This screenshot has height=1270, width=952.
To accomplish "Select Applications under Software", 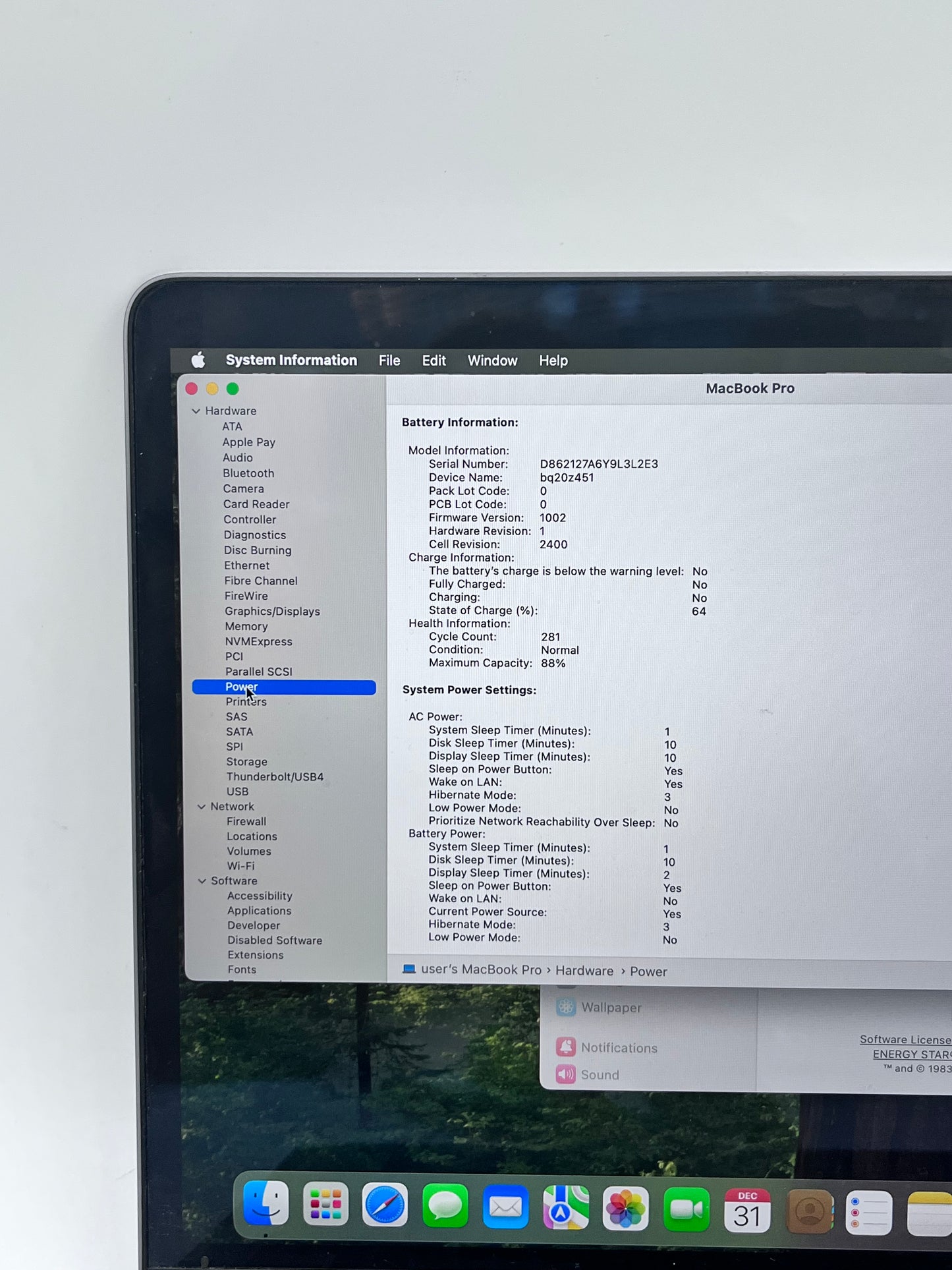I will [259, 911].
